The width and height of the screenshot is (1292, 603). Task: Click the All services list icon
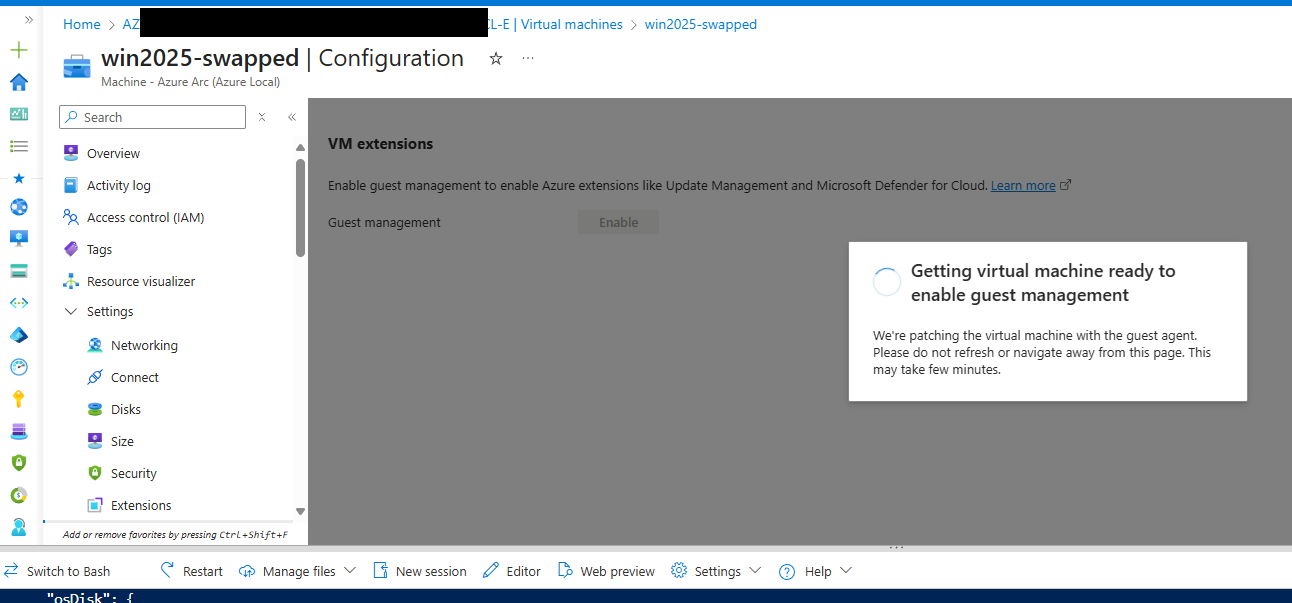(19, 146)
